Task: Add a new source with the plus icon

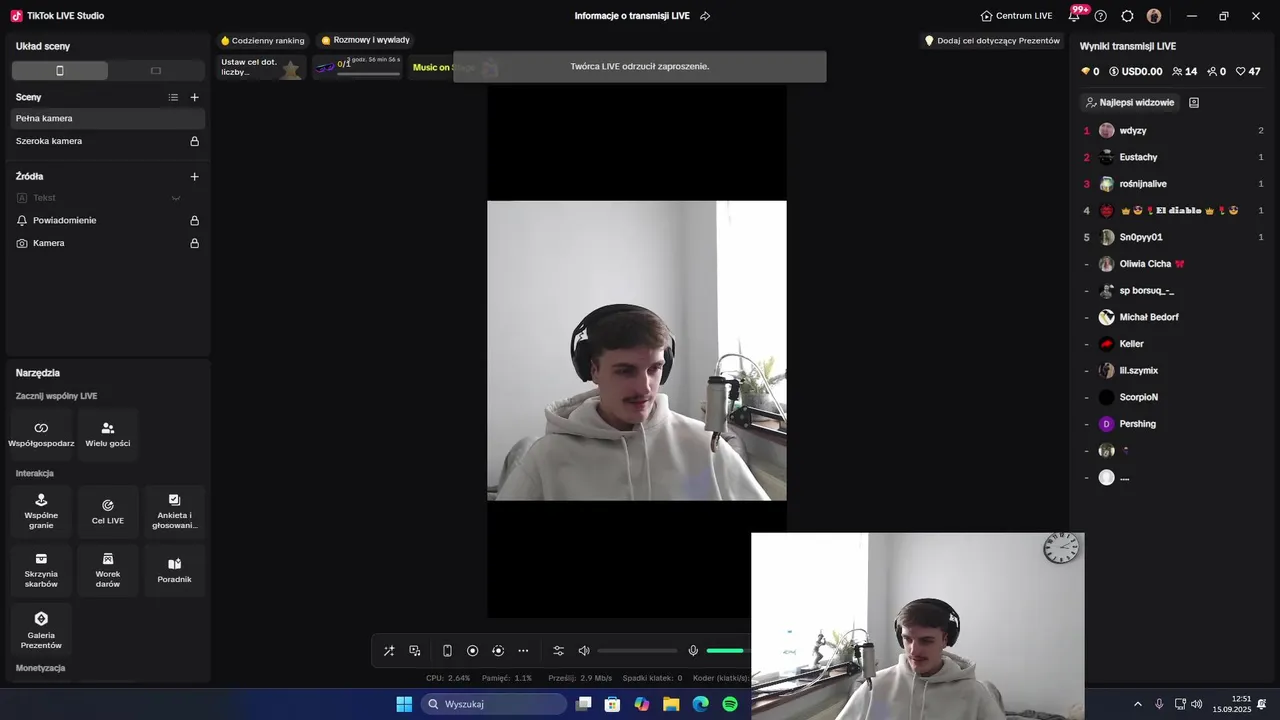Action: tap(195, 176)
